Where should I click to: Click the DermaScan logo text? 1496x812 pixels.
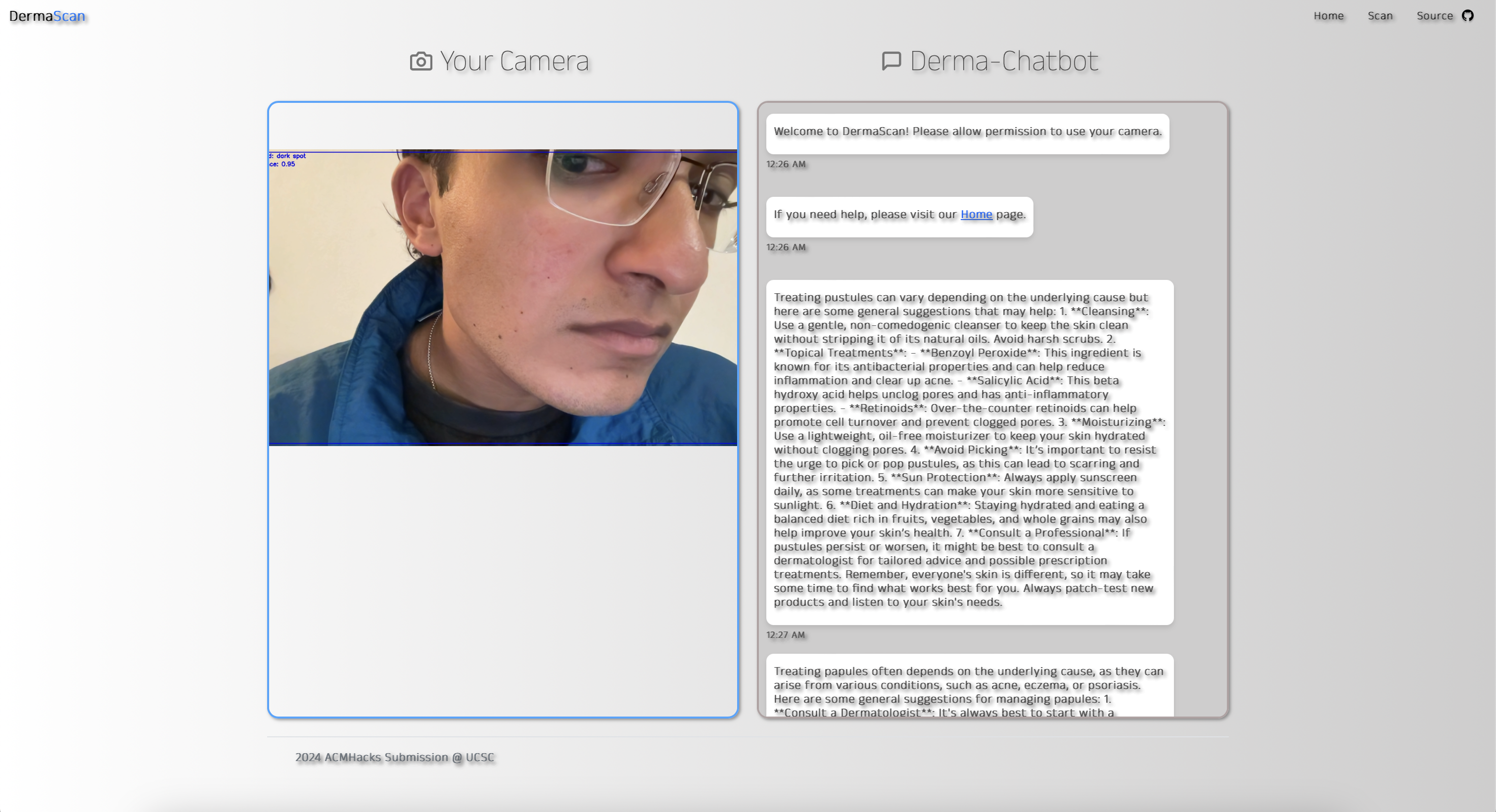pyautogui.click(x=47, y=16)
